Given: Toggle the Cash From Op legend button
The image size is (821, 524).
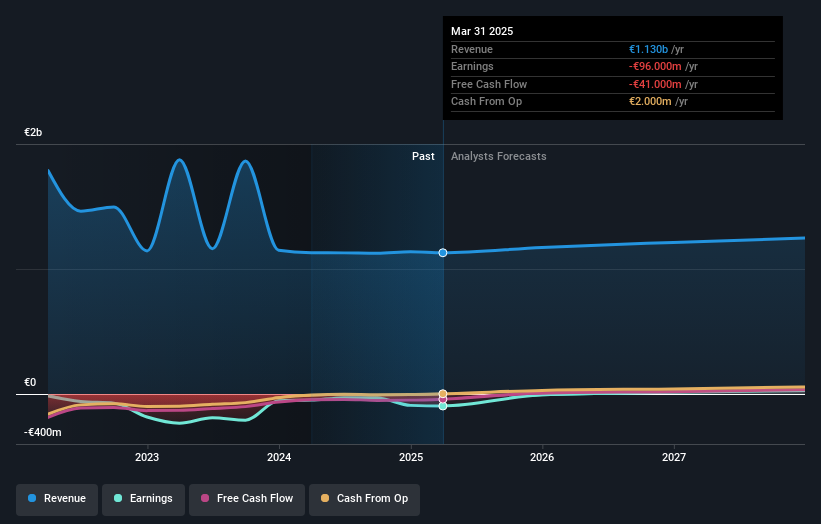Looking at the screenshot, I should 364,499.
